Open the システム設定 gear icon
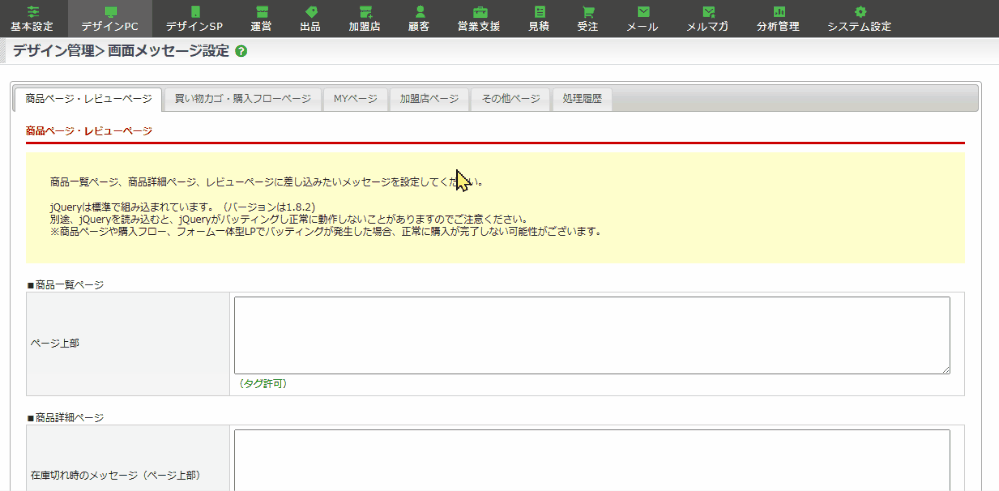 coord(859,11)
